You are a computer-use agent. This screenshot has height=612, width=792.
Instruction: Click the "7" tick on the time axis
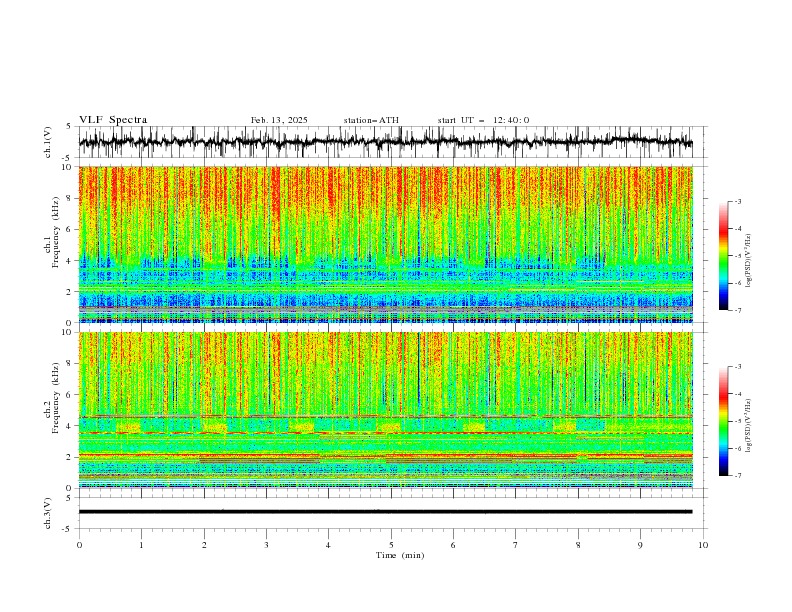516,545
